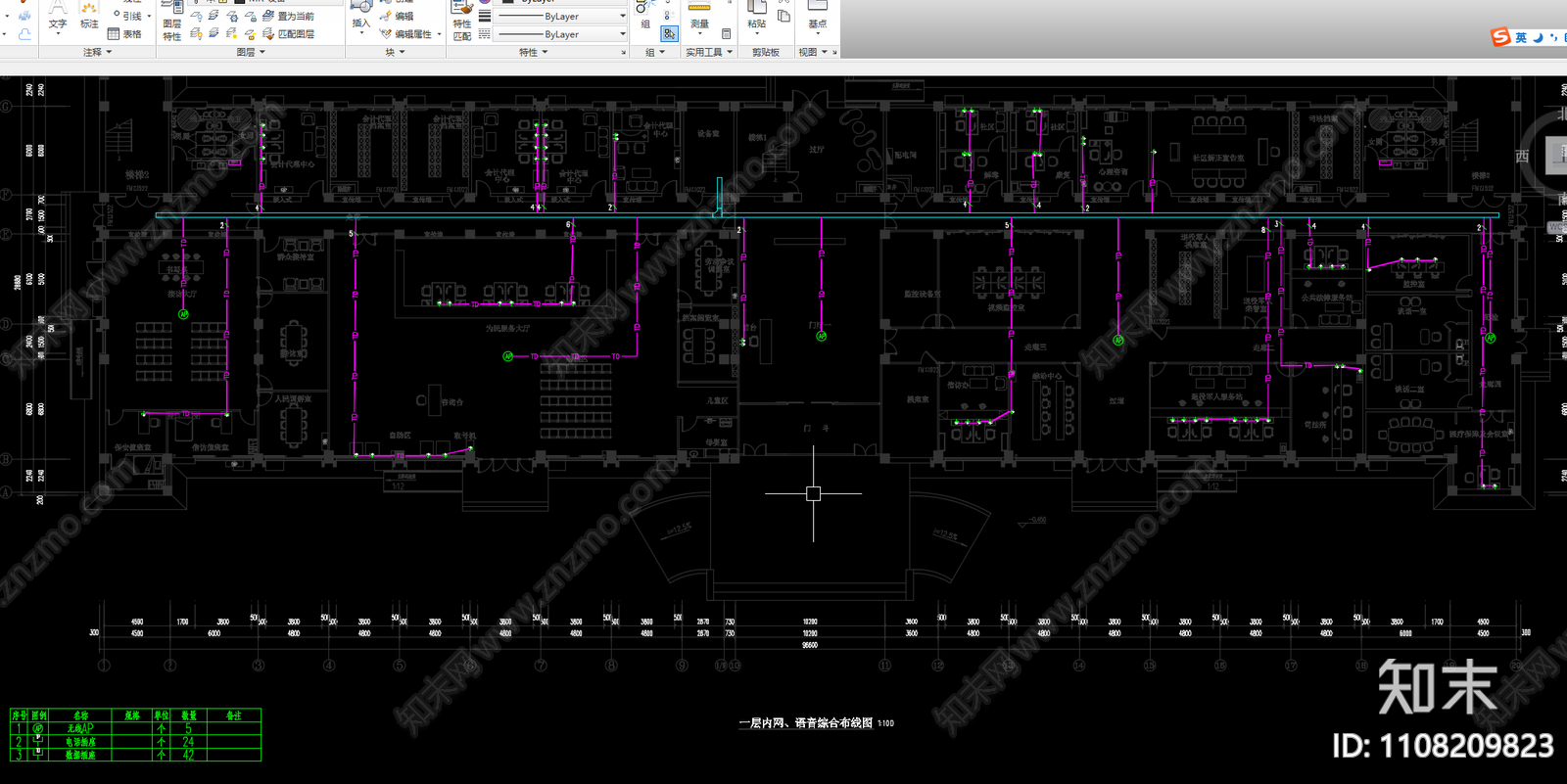Select the cyan horizontal cable tray line
Viewport: 1567px width, 784px height.
pyautogui.click(x=828, y=215)
